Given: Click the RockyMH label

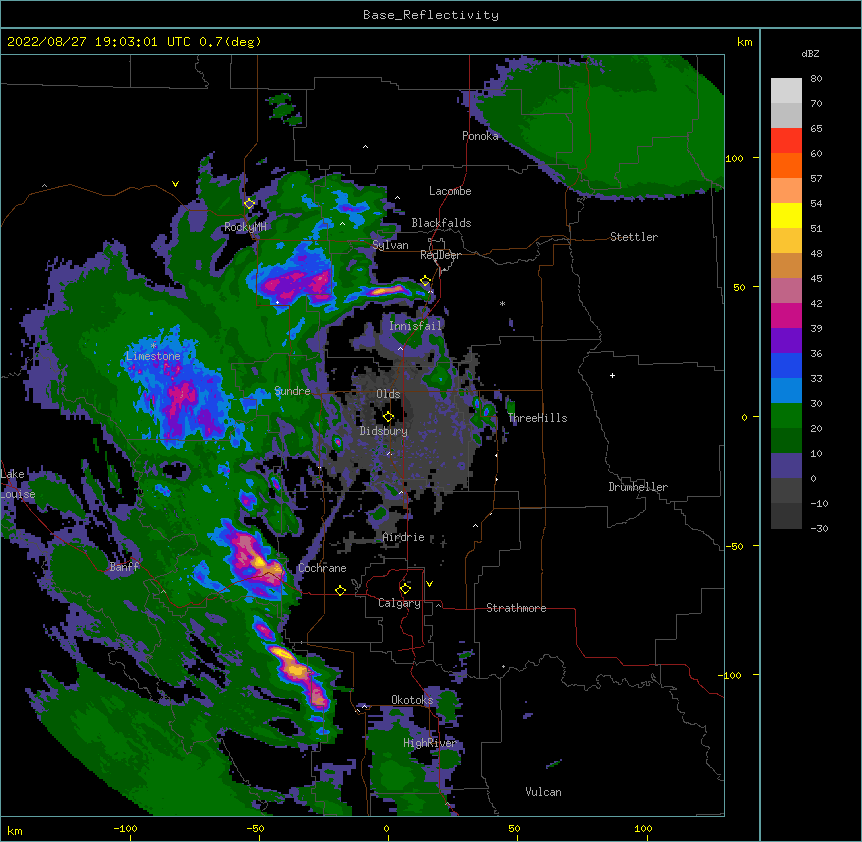Looking at the screenshot, I should point(245,227).
